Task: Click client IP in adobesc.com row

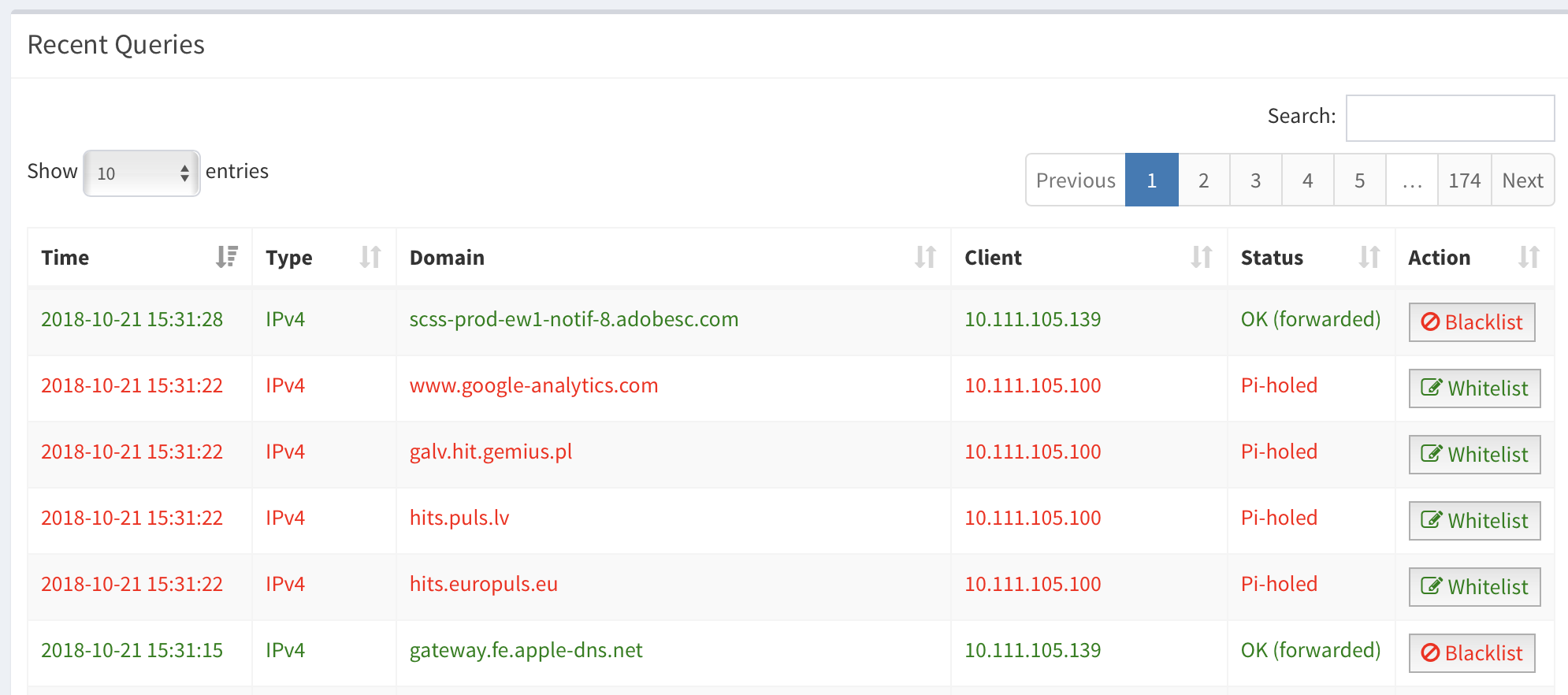Action: coord(1033,319)
